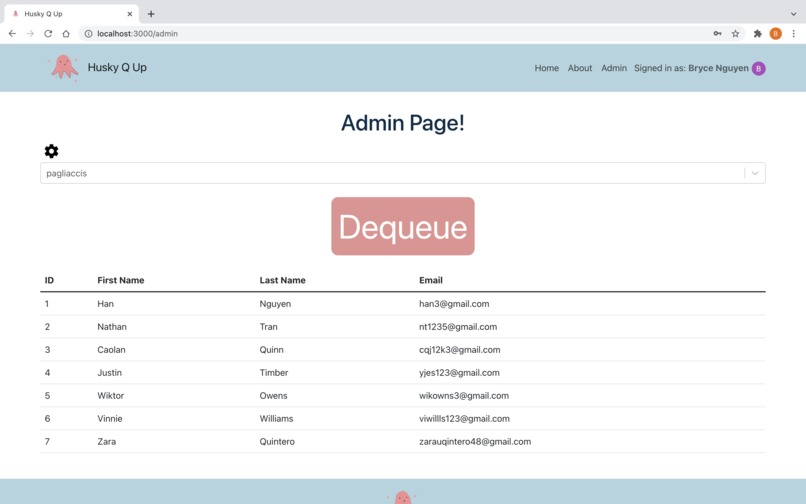The width and height of the screenshot is (806, 504).
Task: Bookmark this page with star icon
Action: tap(736, 33)
